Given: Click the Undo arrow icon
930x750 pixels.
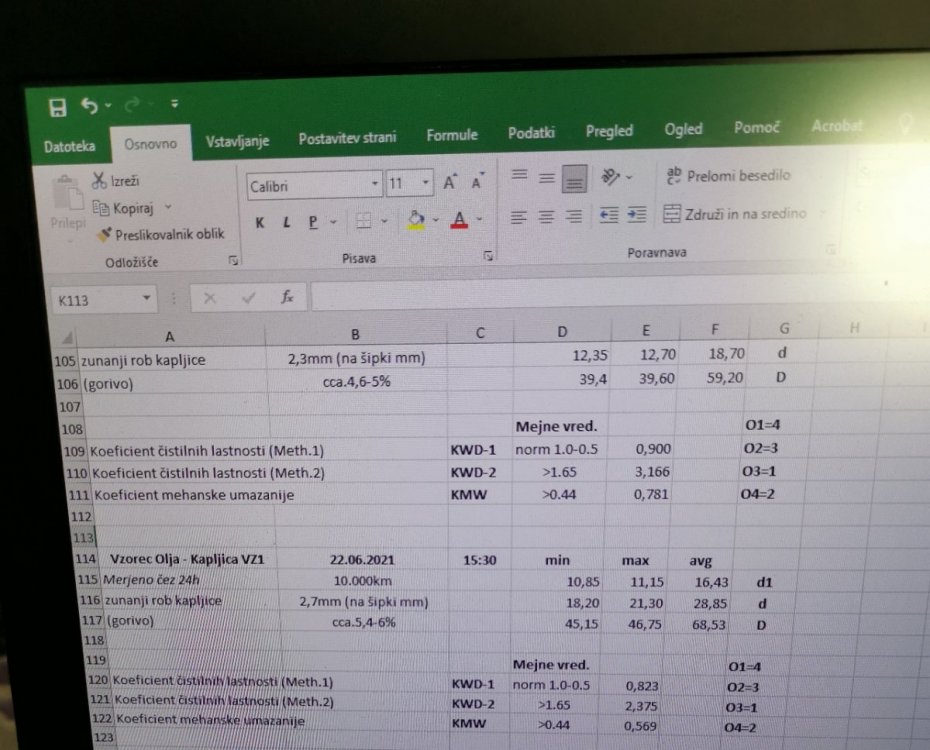Looking at the screenshot, I should [x=90, y=105].
